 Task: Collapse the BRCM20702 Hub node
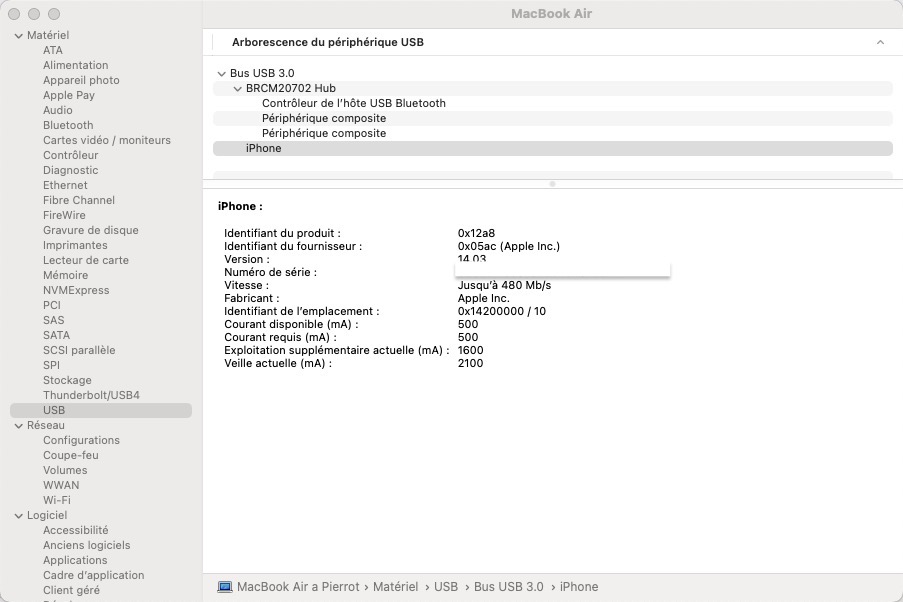237,89
